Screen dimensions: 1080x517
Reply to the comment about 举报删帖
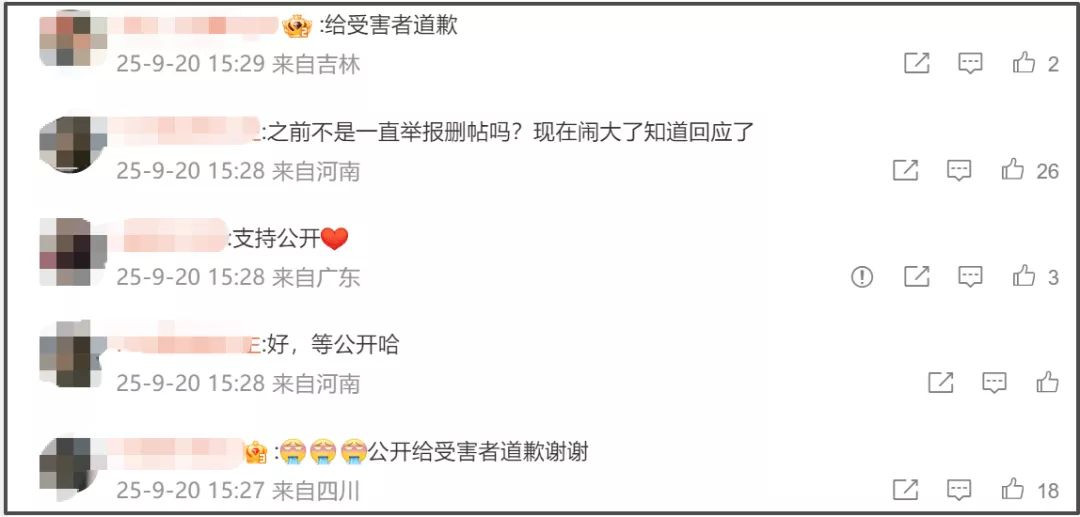pos(959,169)
